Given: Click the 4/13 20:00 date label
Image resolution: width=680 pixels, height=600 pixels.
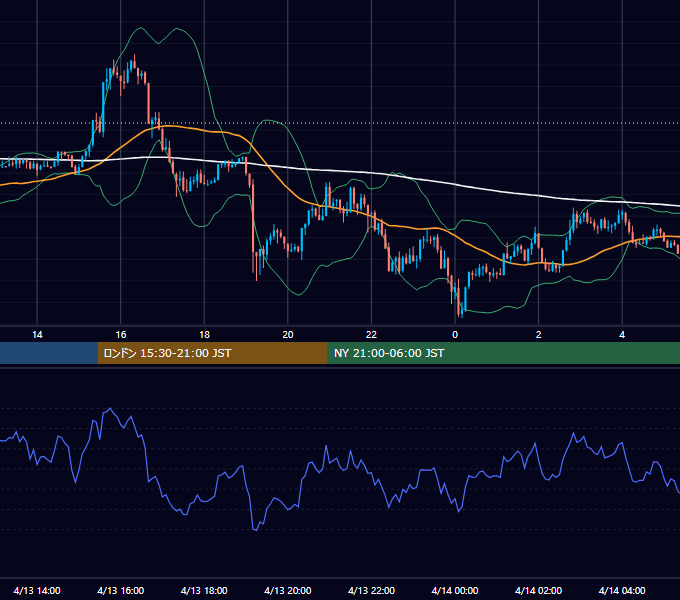Looking at the screenshot, I should tap(288, 590).
